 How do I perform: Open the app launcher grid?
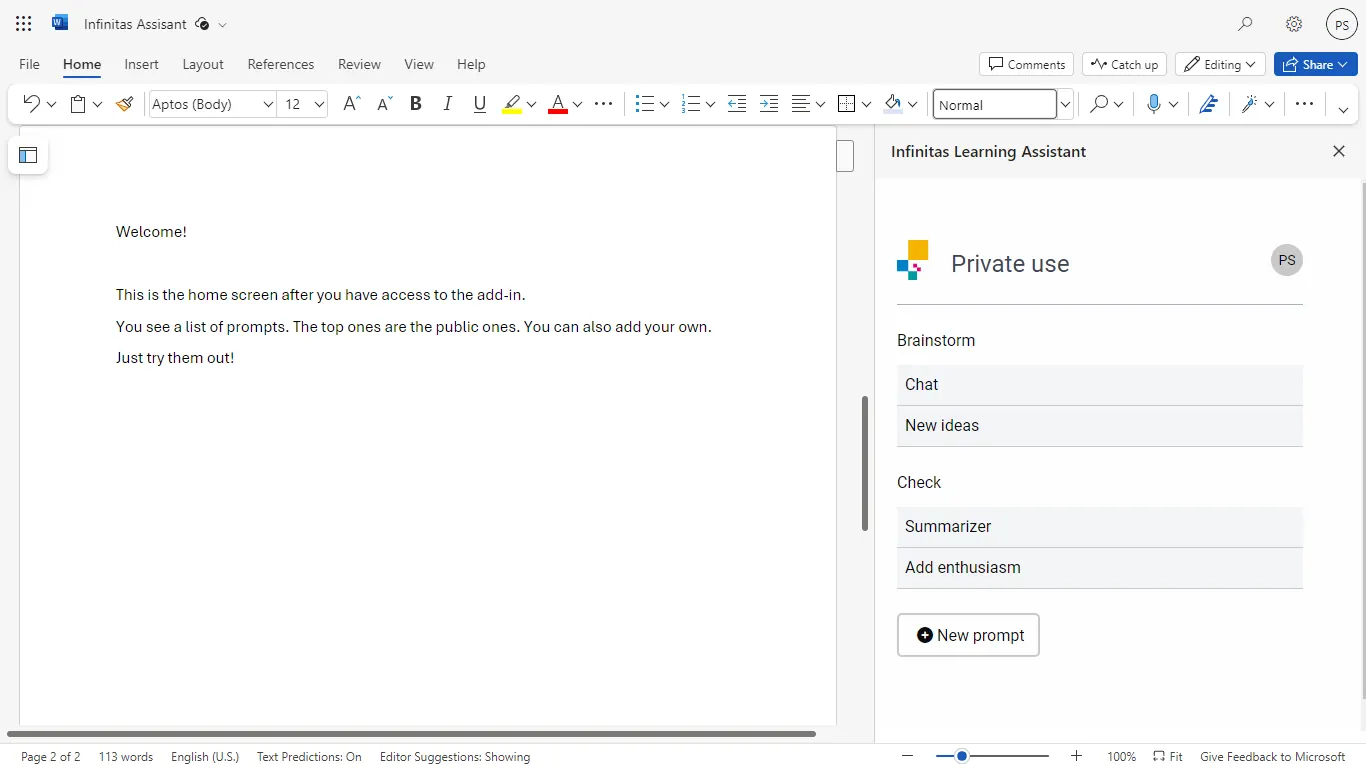pyautogui.click(x=24, y=24)
